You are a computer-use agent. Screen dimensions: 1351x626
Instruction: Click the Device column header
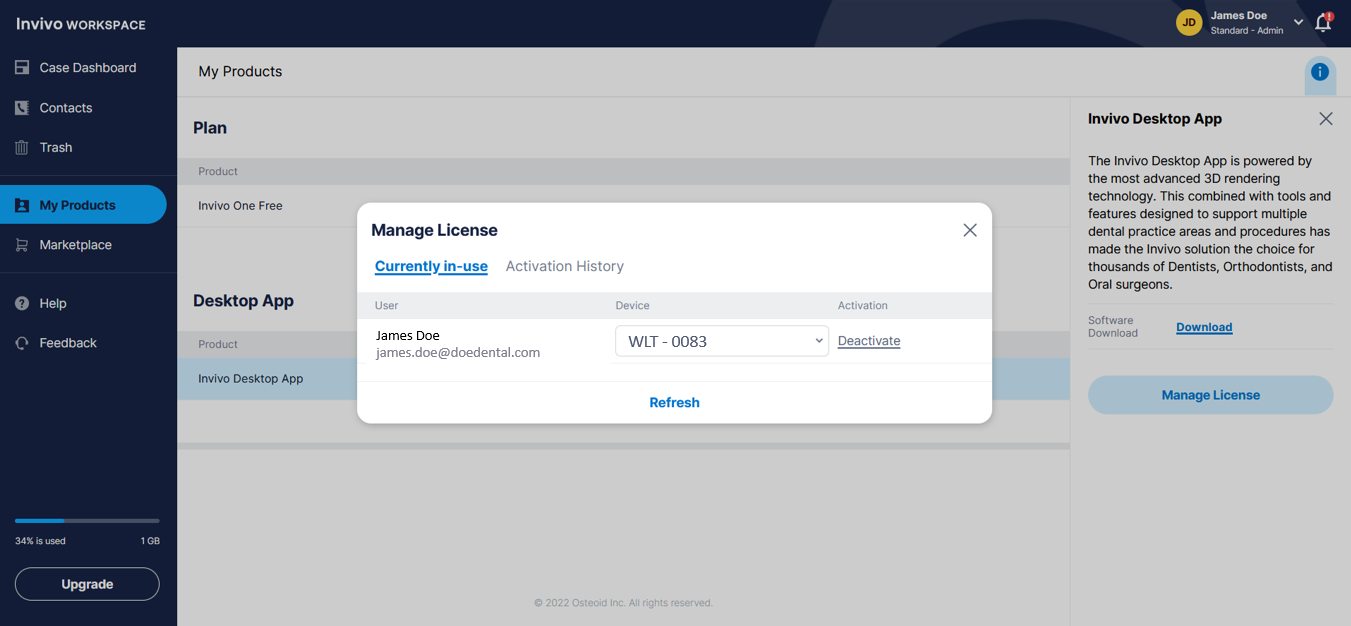click(x=633, y=305)
